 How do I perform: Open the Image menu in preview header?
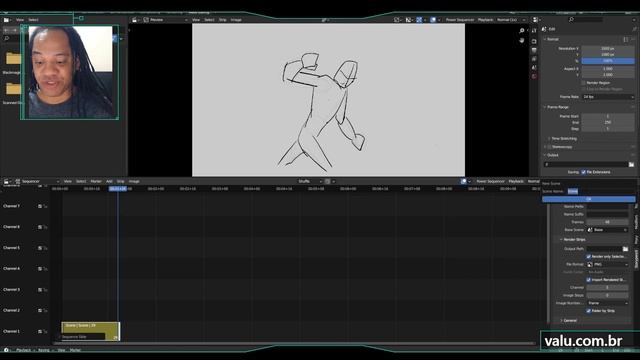[x=236, y=20]
